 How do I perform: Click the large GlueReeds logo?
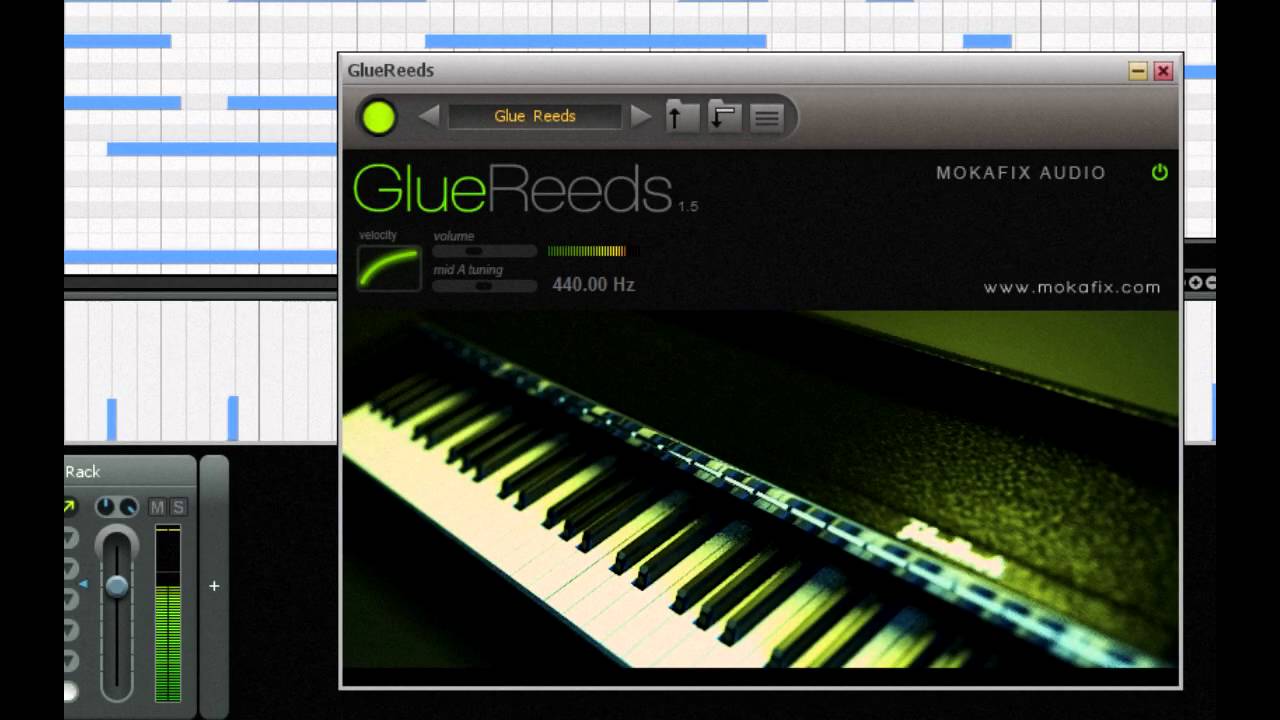click(x=512, y=189)
